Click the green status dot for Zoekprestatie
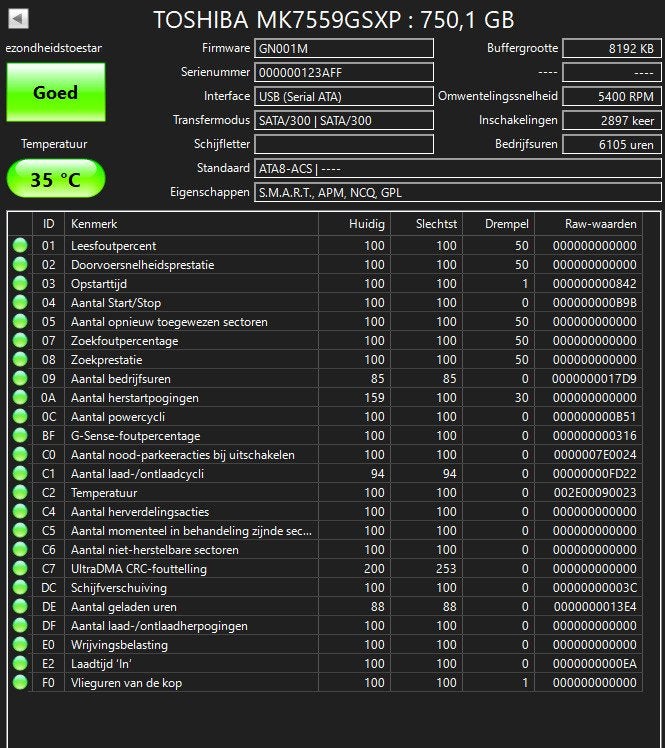Viewport: 665px width, 748px height. [20, 359]
